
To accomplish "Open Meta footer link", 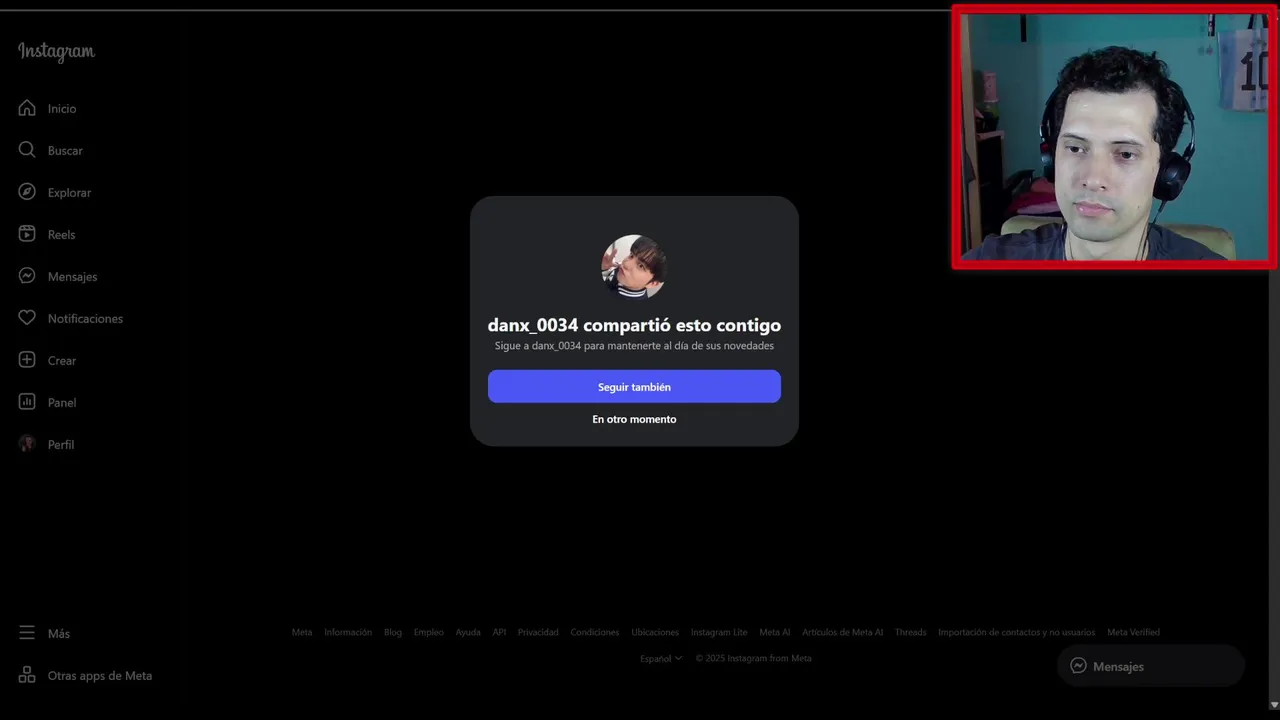I will click(x=302, y=632).
